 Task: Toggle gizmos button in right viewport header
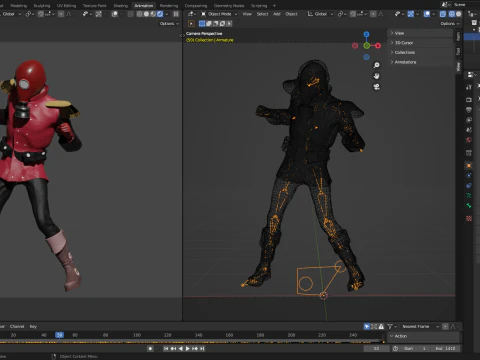tap(411, 14)
